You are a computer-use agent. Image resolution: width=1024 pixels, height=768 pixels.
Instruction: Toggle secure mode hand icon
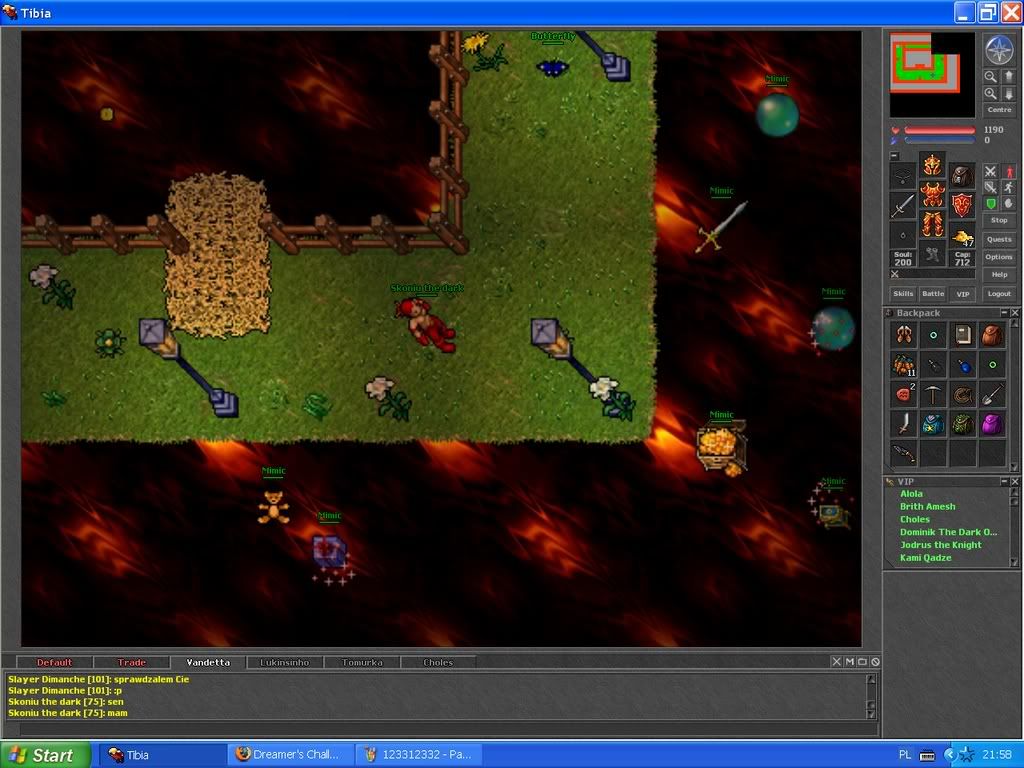[1009, 204]
